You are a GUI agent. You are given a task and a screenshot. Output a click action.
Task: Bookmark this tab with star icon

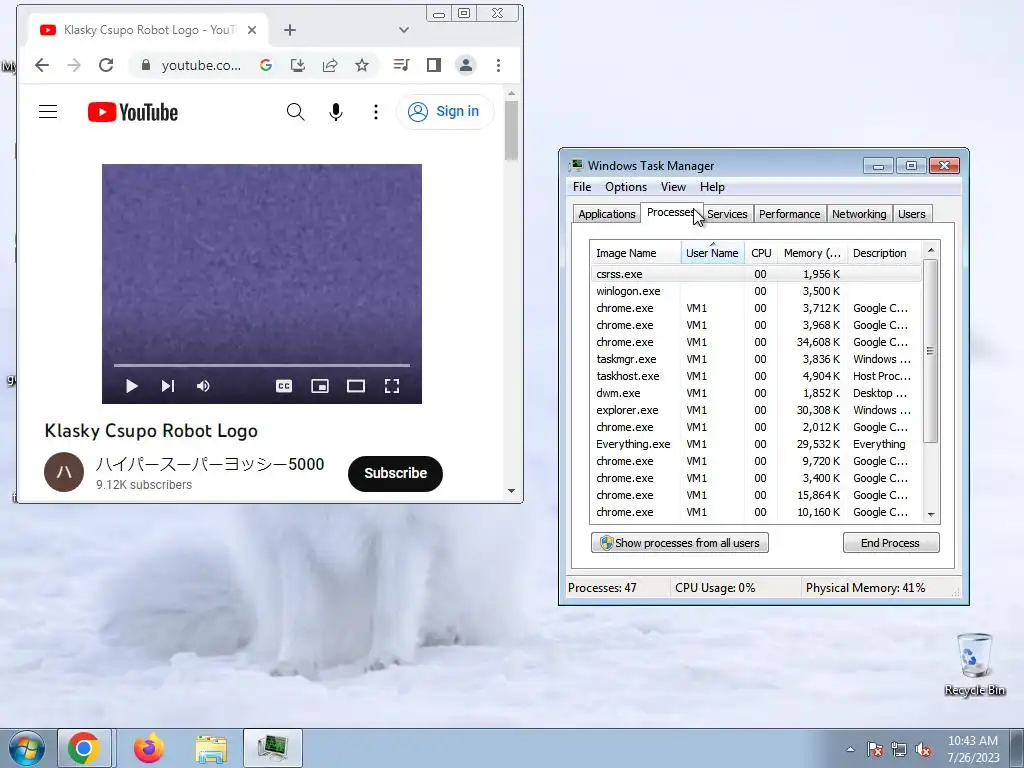click(362, 65)
